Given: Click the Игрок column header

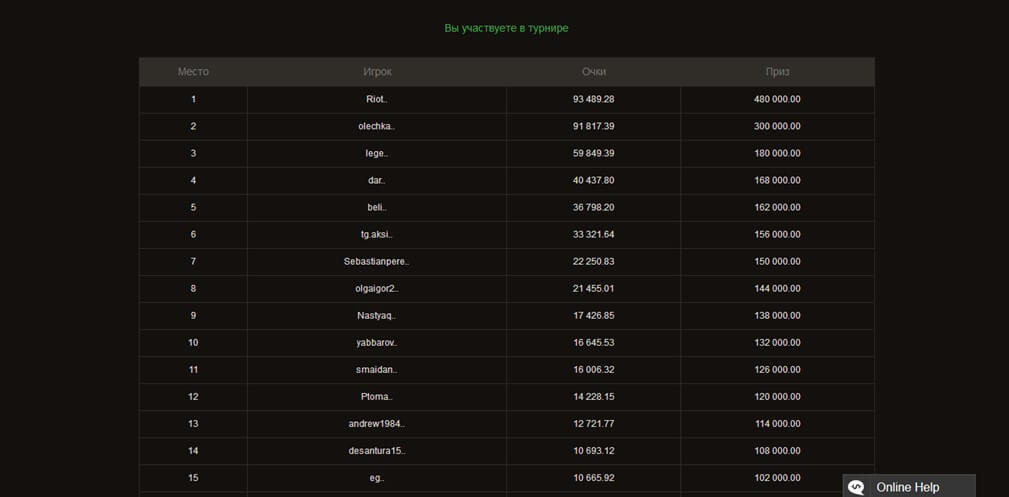Looking at the screenshot, I should click(377, 72).
